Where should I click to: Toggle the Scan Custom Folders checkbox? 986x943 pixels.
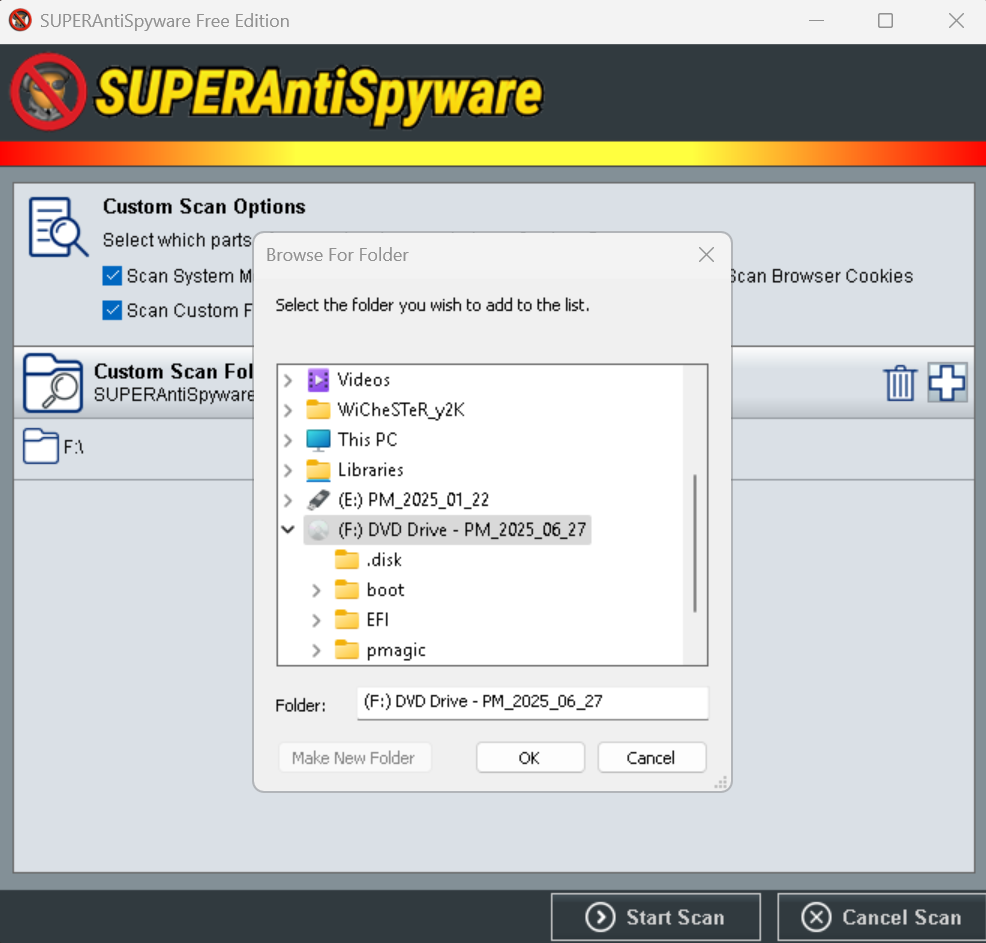tap(112, 311)
